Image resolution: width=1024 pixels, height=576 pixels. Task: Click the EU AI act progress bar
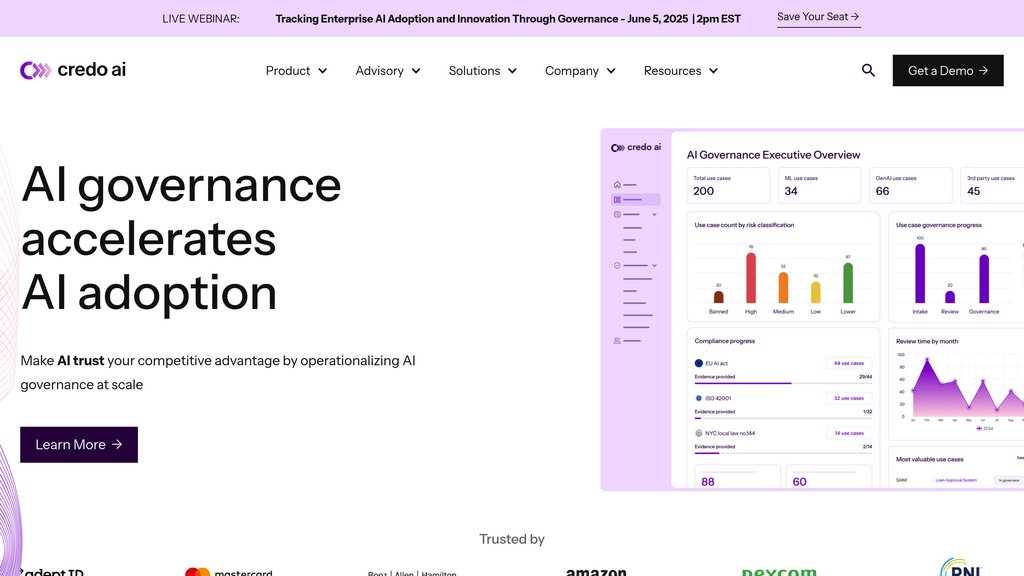tap(783, 383)
